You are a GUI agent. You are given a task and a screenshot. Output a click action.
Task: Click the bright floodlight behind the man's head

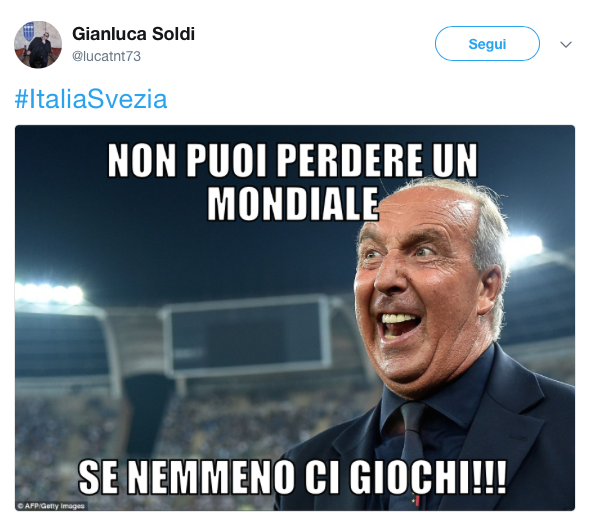coord(526,245)
